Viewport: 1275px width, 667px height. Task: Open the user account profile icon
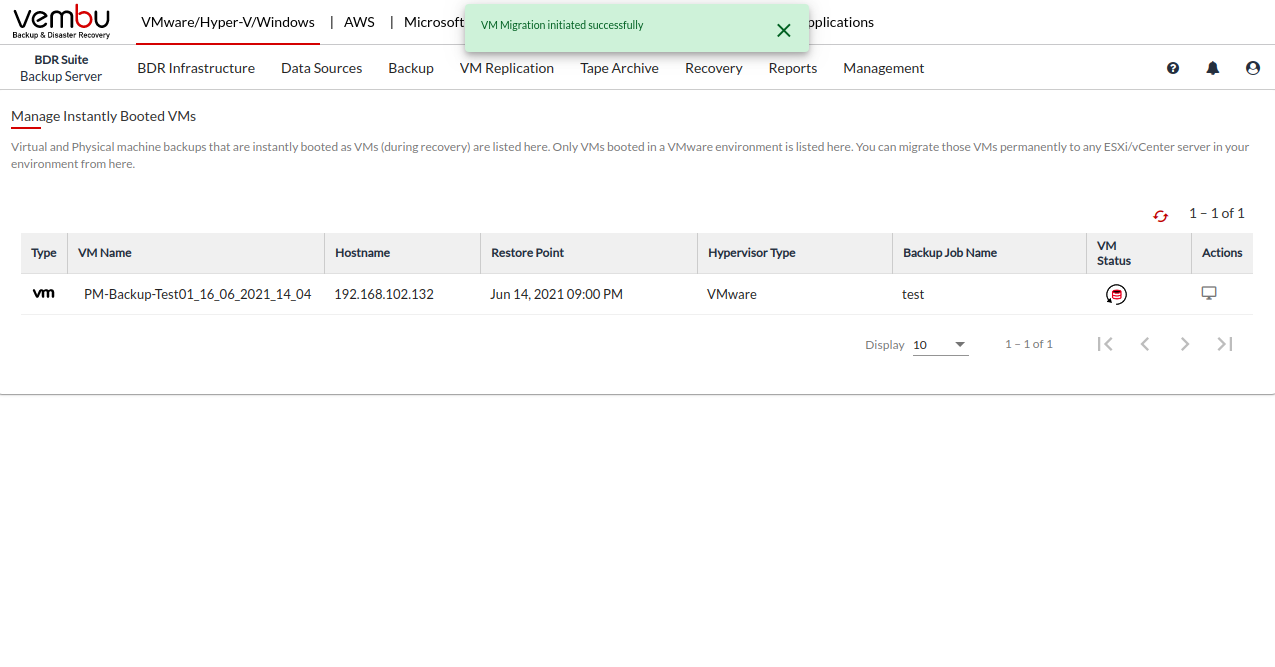pos(1253,68)
